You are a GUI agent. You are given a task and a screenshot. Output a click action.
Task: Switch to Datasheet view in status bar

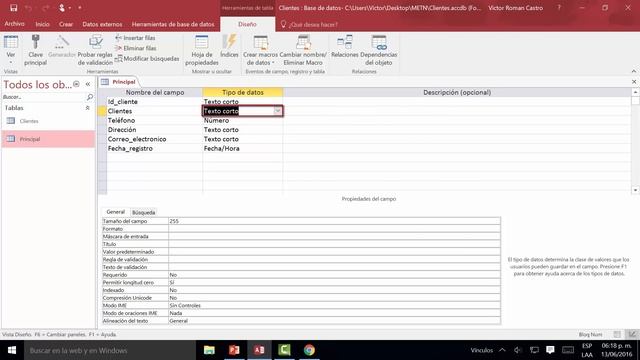[617, 334]
